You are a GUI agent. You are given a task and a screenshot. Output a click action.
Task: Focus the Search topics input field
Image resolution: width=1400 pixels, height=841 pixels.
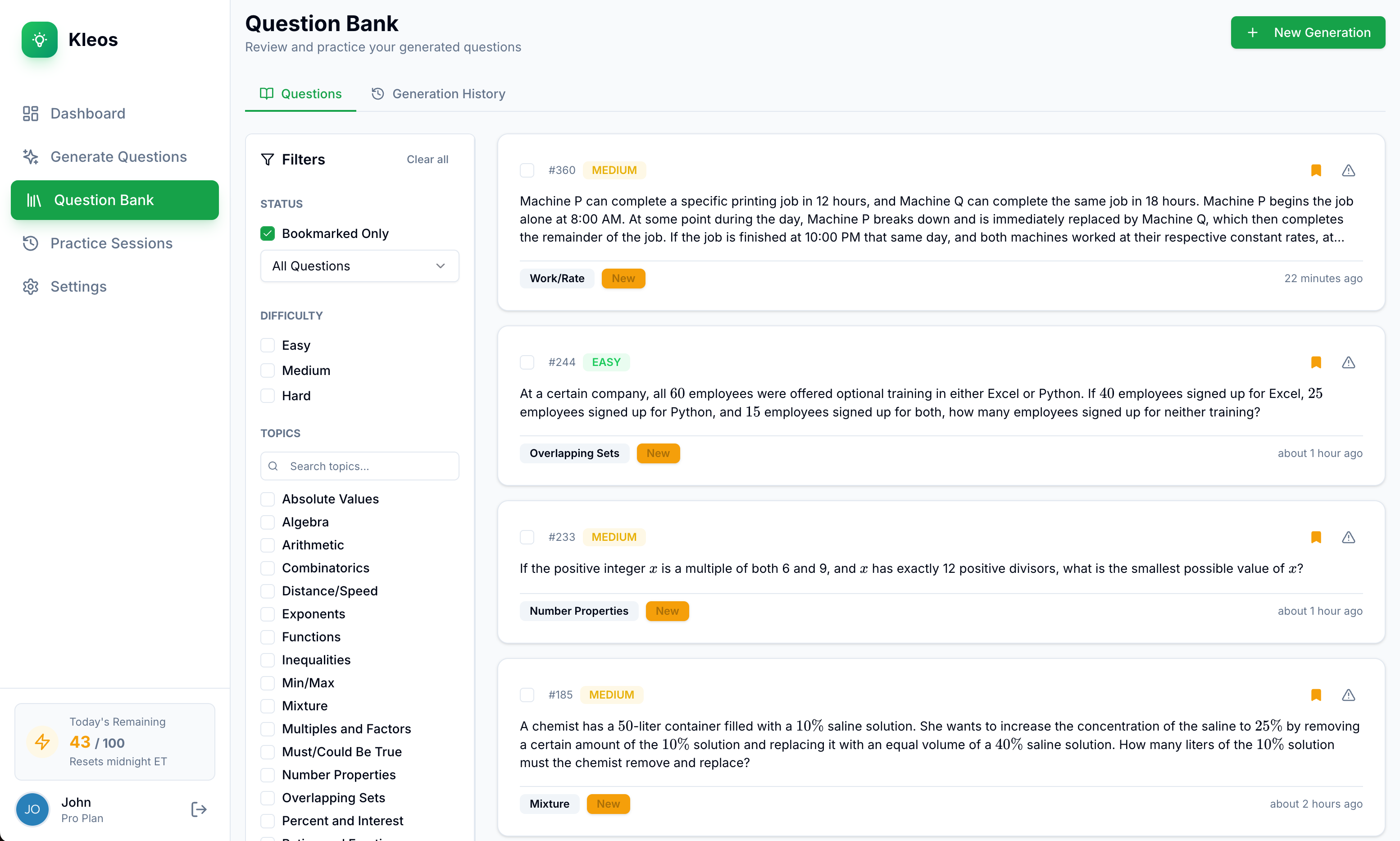368,466
